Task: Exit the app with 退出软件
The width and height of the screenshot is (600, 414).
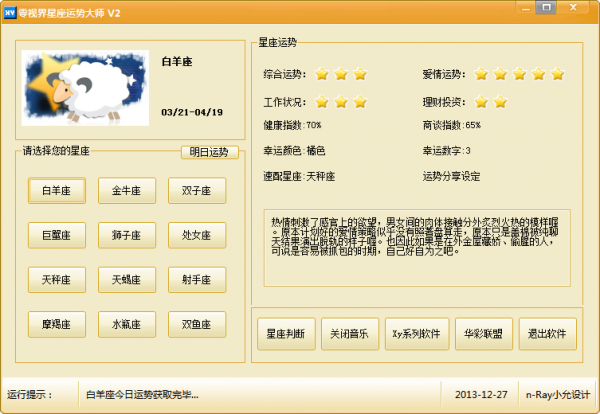Action: click(x=547, y=333)
